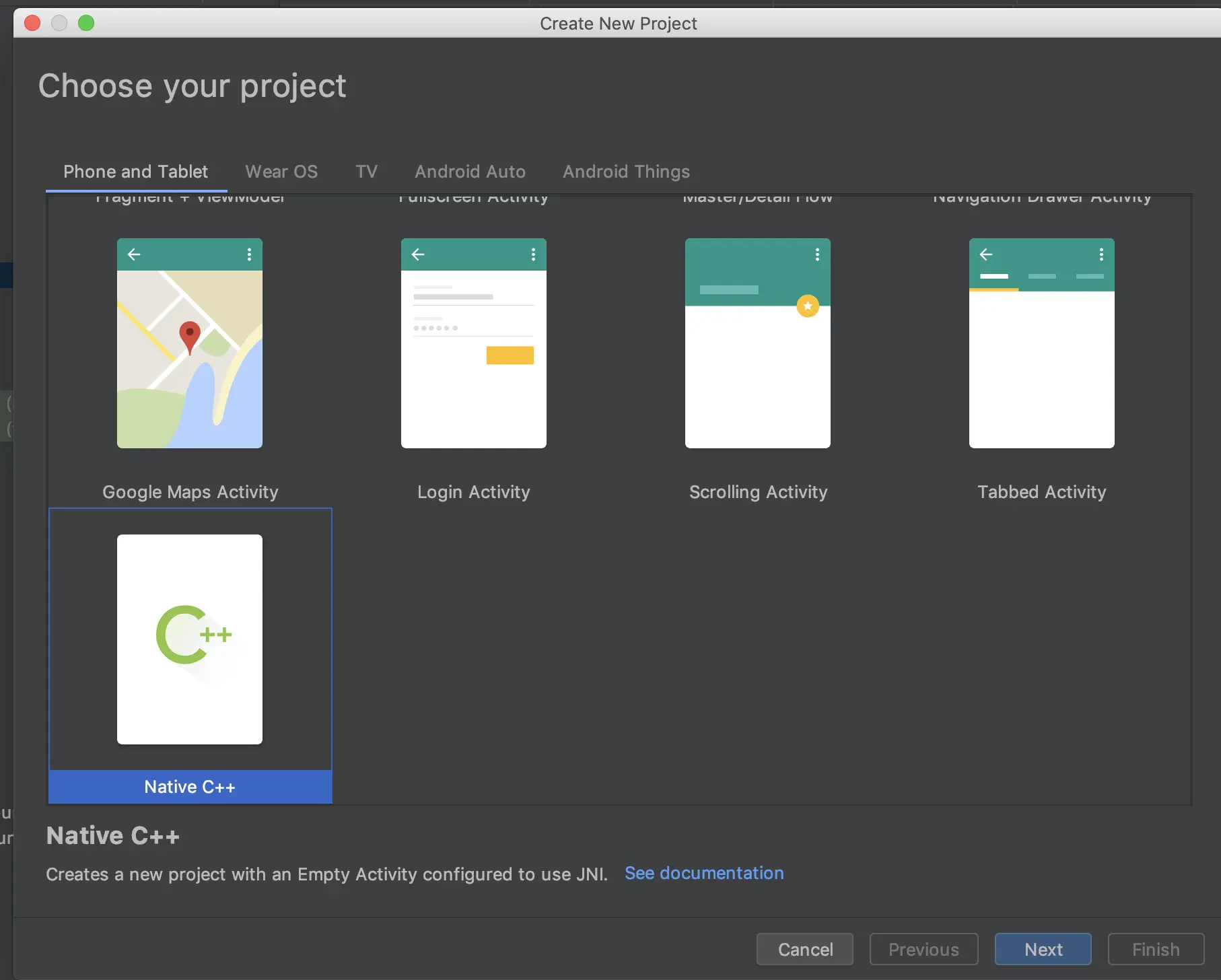
Task: Switch to the Android Things tab
Action: pyautogui.click(x=627, y=172)
